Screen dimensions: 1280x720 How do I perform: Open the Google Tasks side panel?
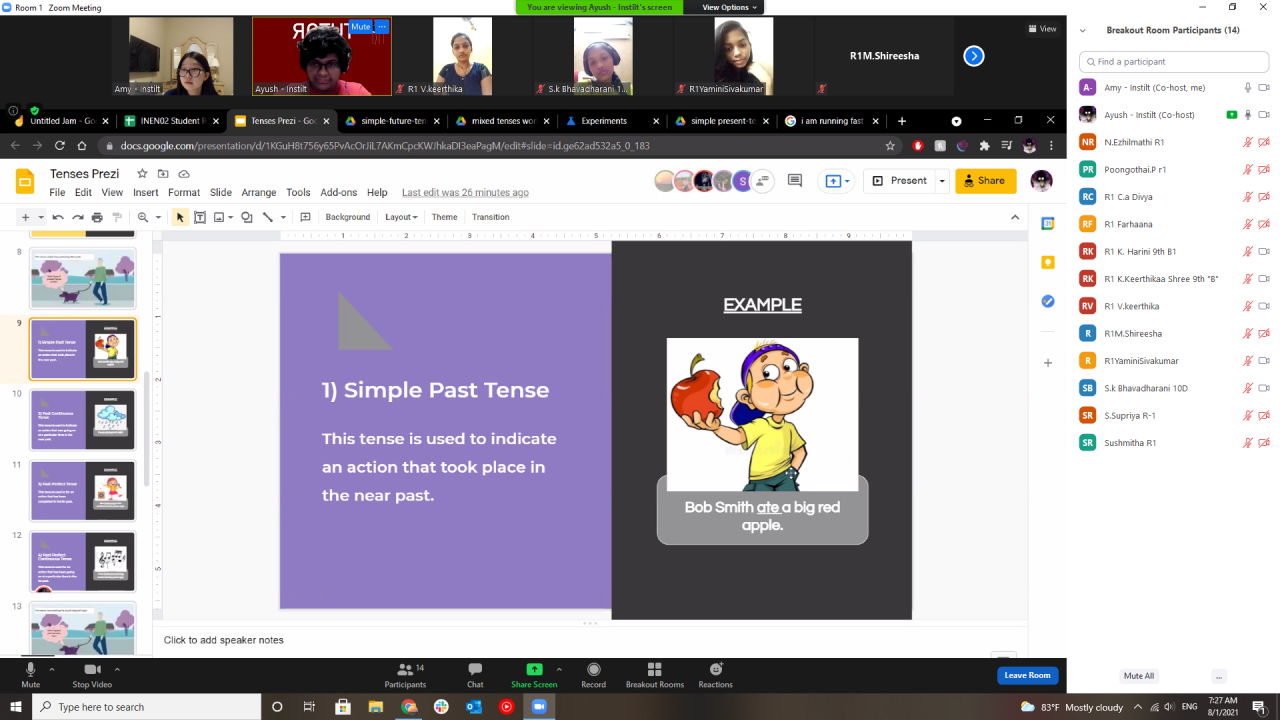1048,301
